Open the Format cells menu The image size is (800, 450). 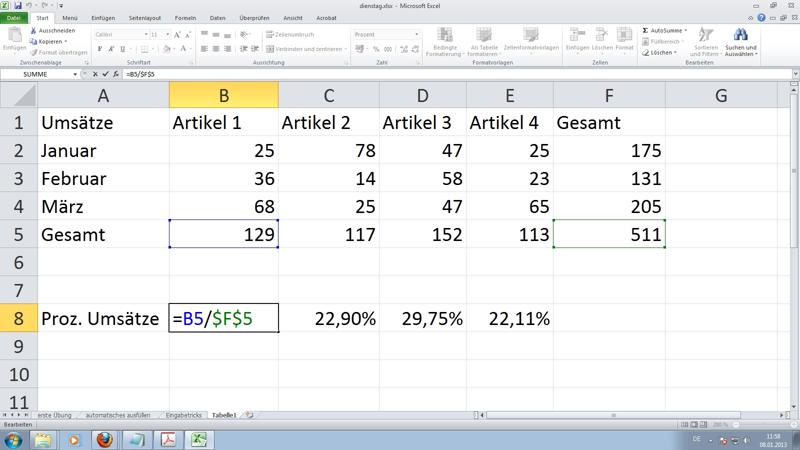pos(624,39)
